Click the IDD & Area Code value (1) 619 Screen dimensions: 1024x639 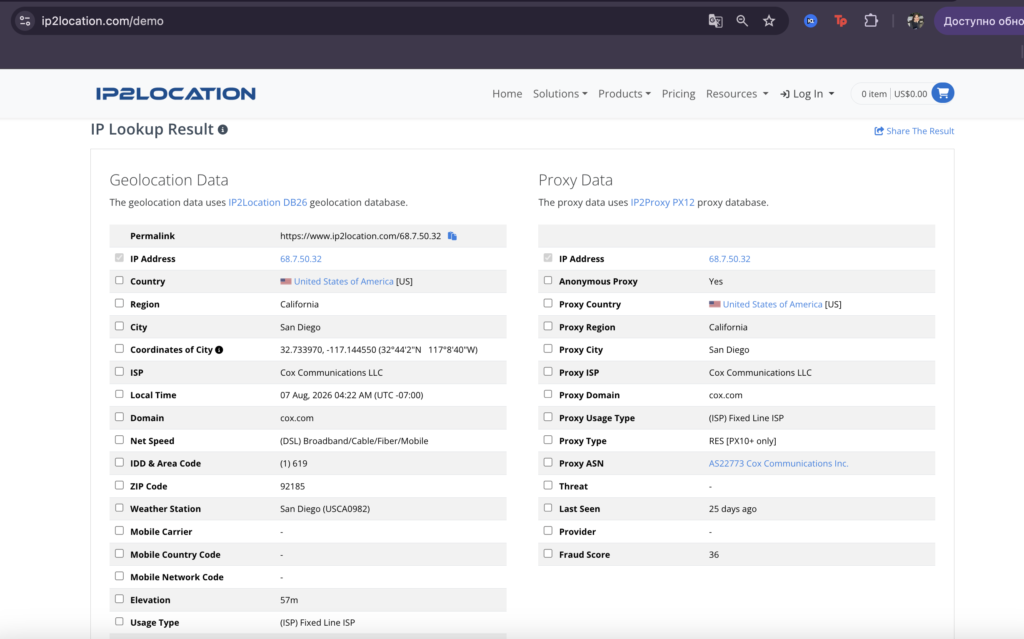293,463
